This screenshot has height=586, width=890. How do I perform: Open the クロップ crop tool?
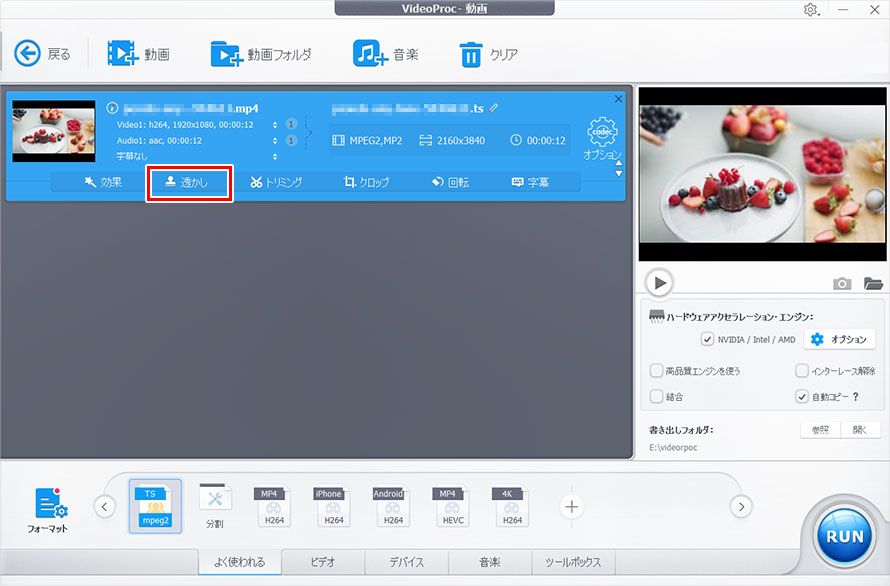pos(366,182)
